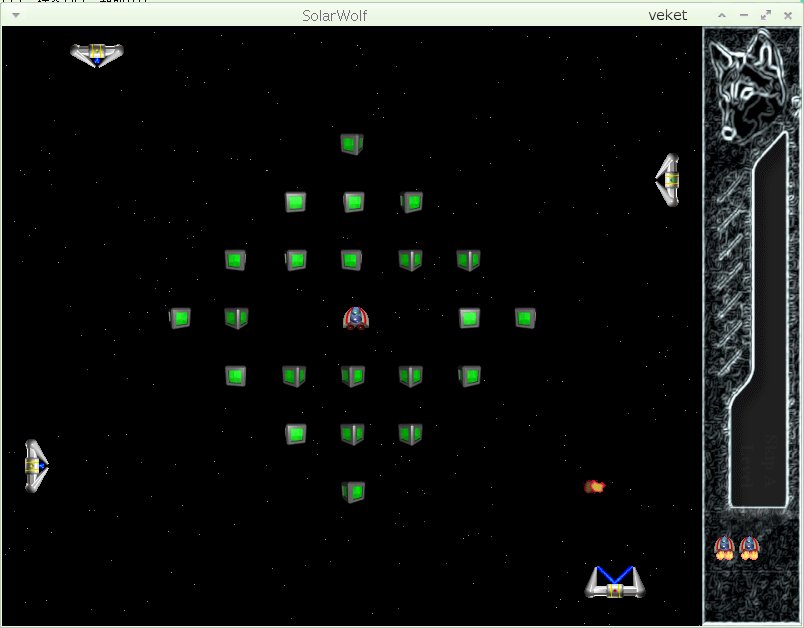Maximize the SolarWolf window
804x628 pixels.
[x=766, y=15]
